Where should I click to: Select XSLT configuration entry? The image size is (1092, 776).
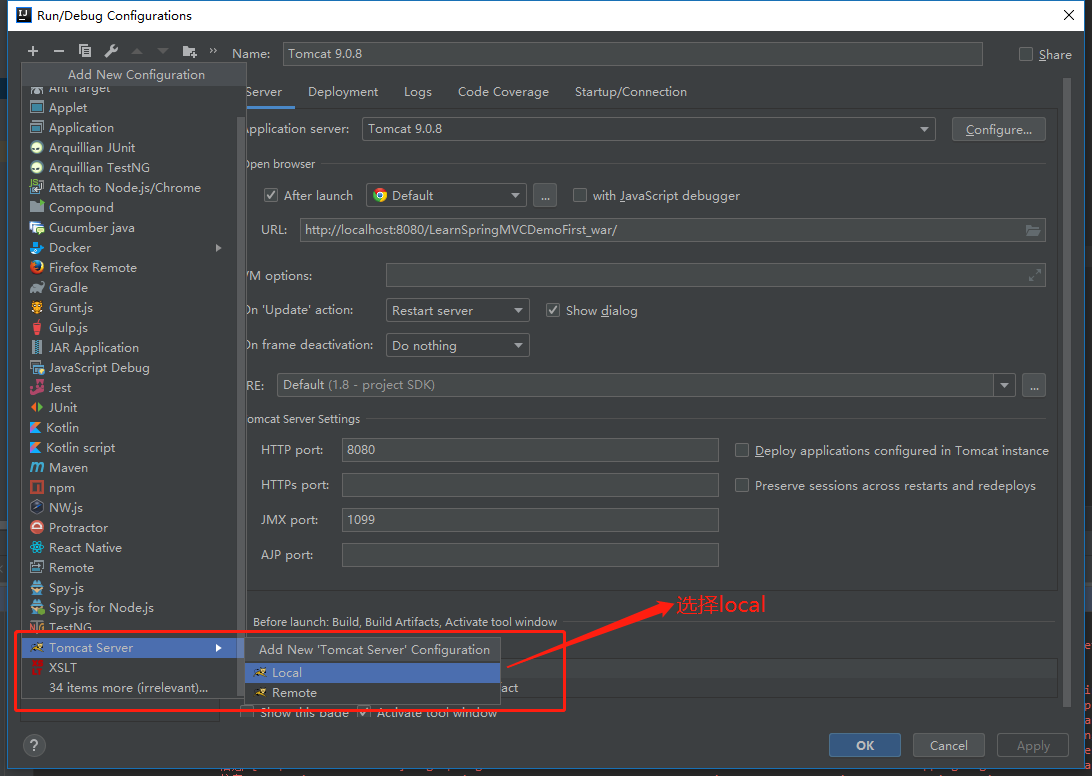[x=130, y=668]
